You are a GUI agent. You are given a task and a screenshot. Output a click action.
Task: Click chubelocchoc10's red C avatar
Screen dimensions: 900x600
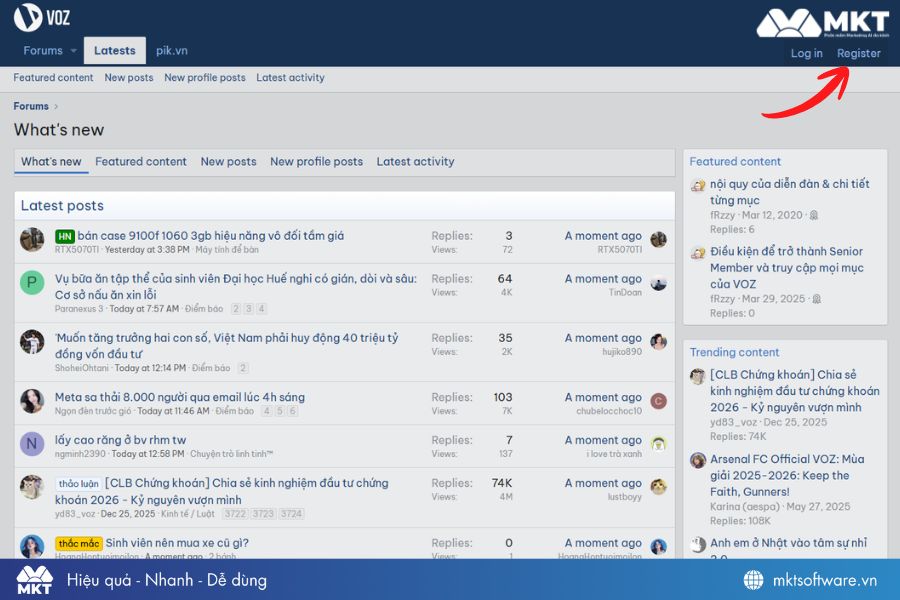click(658, 401)
